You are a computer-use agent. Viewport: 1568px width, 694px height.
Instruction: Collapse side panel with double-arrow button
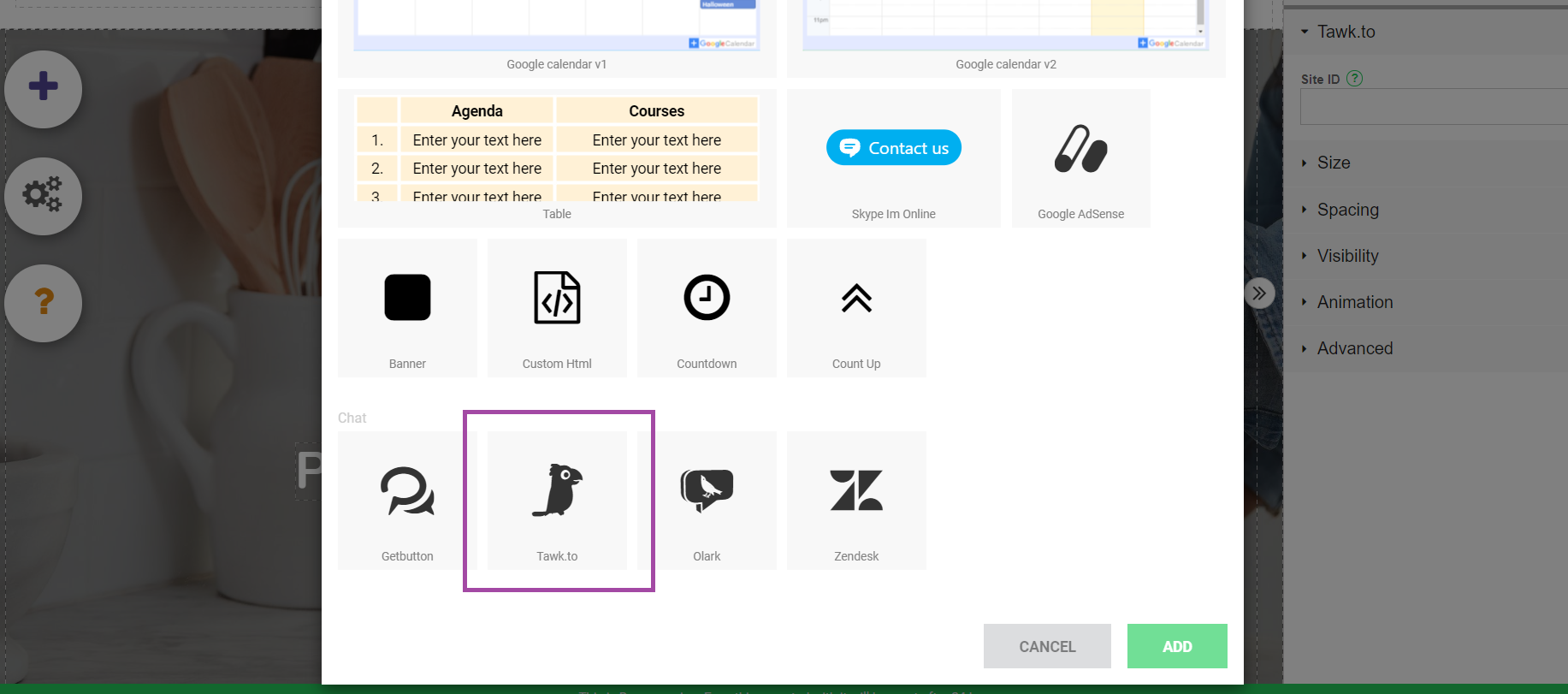[x=1259, y=294]
